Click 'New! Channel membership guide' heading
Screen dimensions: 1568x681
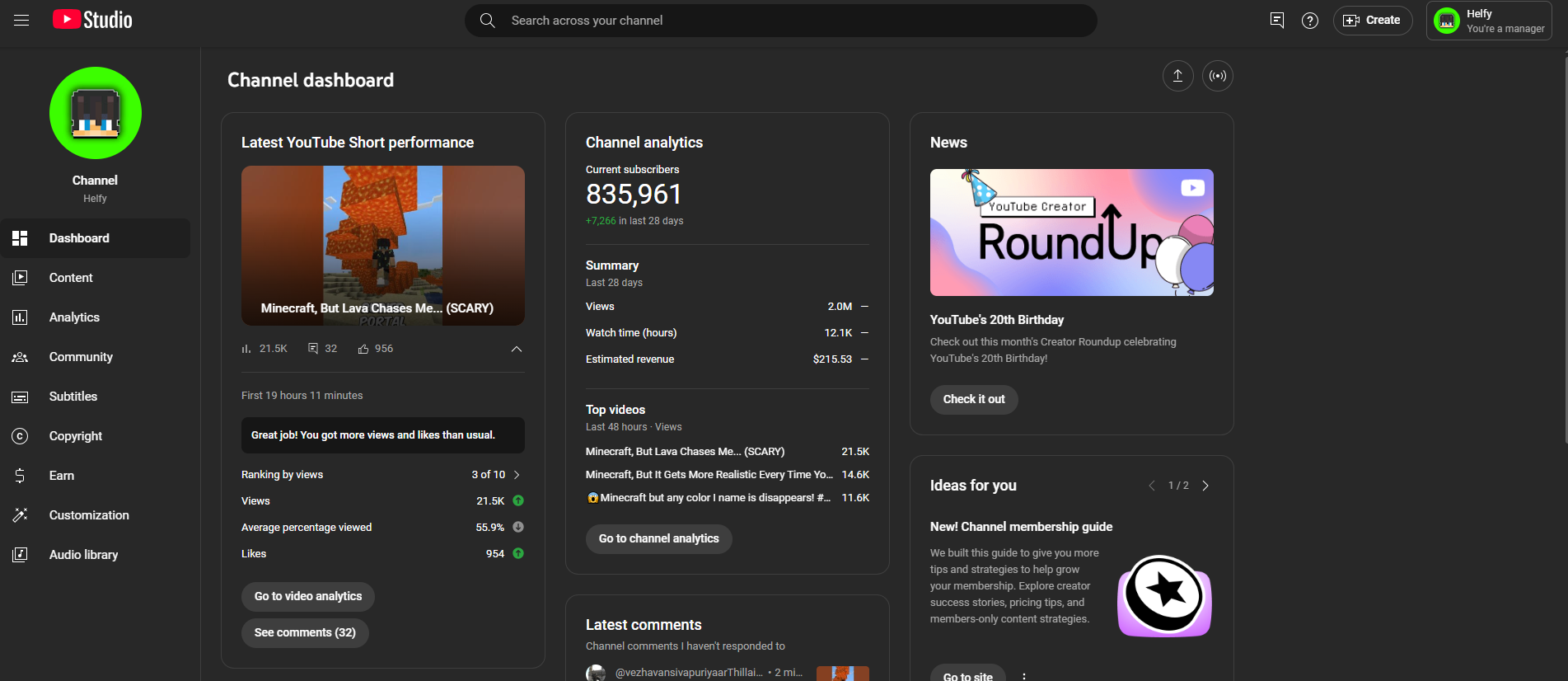1022,527
